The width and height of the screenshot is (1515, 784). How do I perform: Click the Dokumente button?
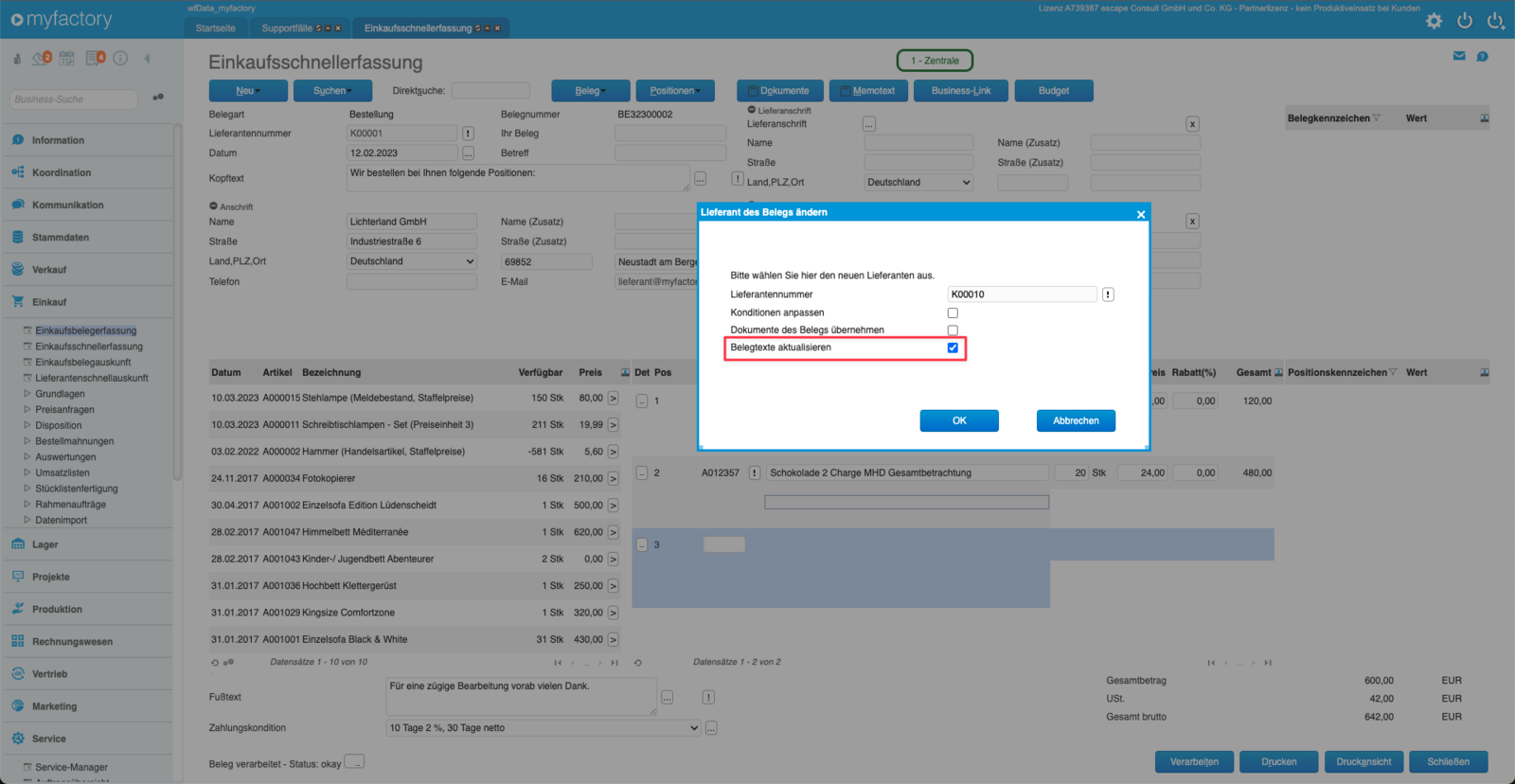(780, 91)
